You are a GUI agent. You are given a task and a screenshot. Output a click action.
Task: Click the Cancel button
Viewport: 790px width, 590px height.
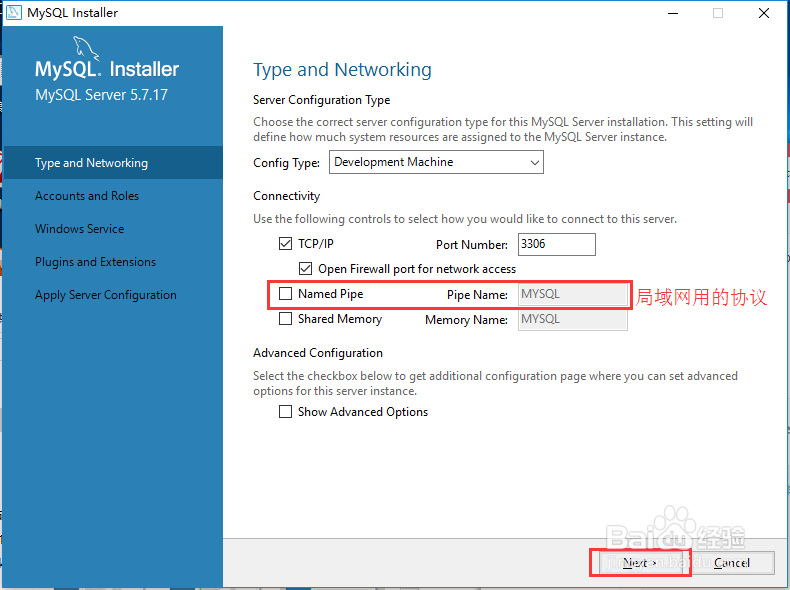coord(732,563)
